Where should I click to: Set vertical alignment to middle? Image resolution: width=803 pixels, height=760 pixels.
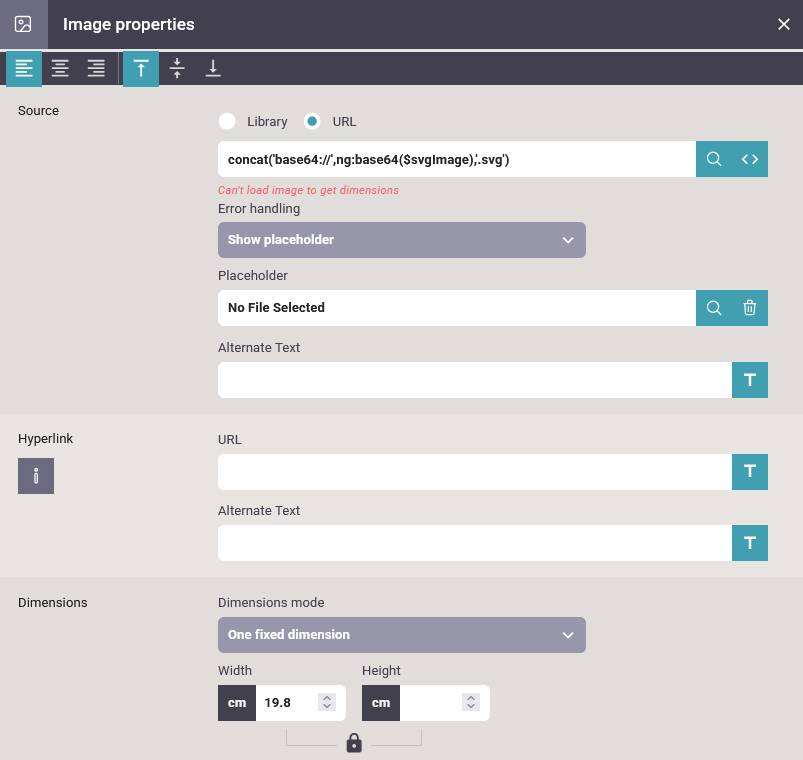[177, 69]
